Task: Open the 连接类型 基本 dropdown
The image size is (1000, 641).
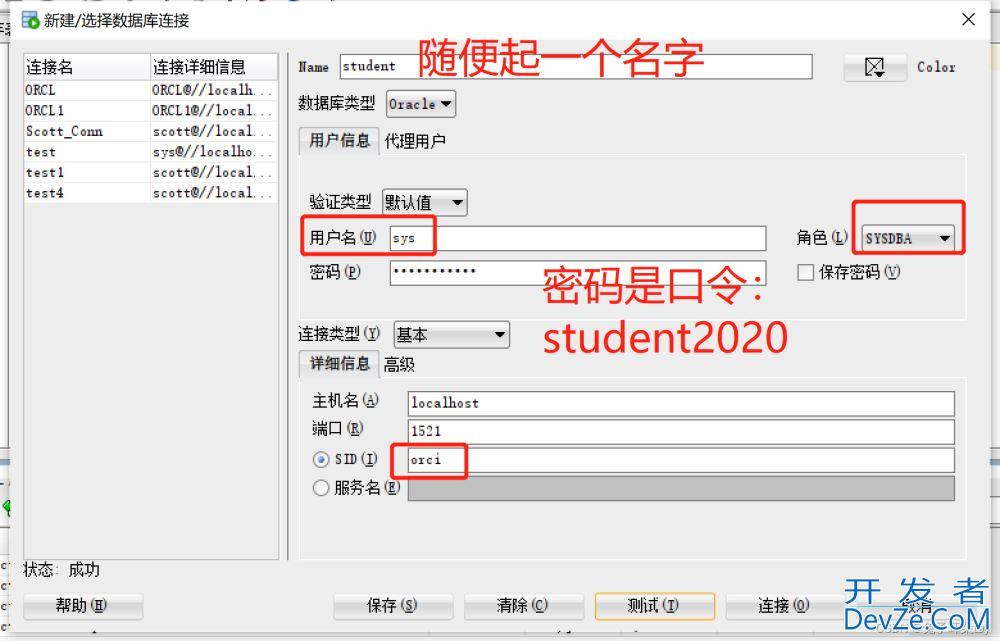Action: (452, 334)
